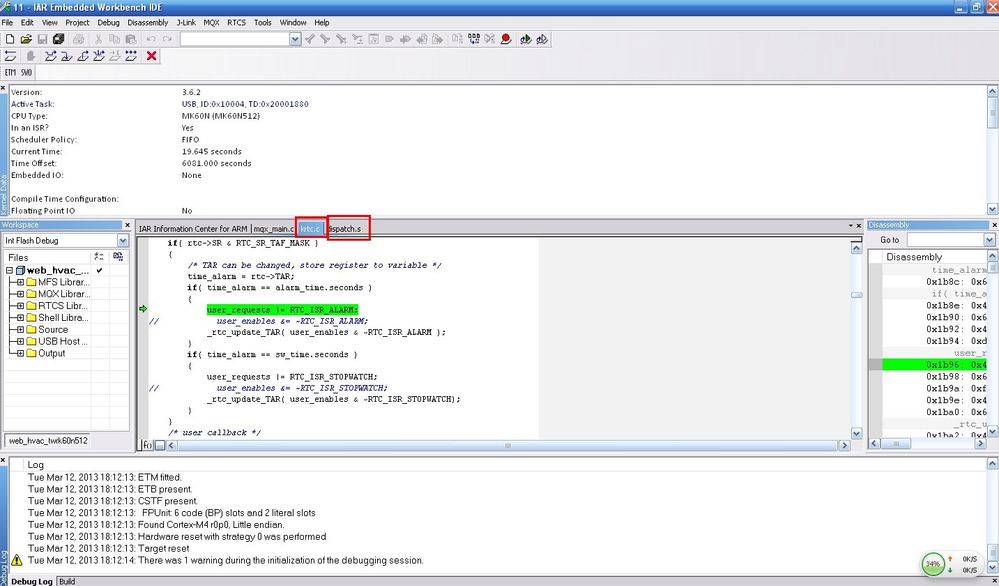The width and height of the screenshot is (999, 586).
Task: Cut the selected text
Action: click(x=99, y=39)
